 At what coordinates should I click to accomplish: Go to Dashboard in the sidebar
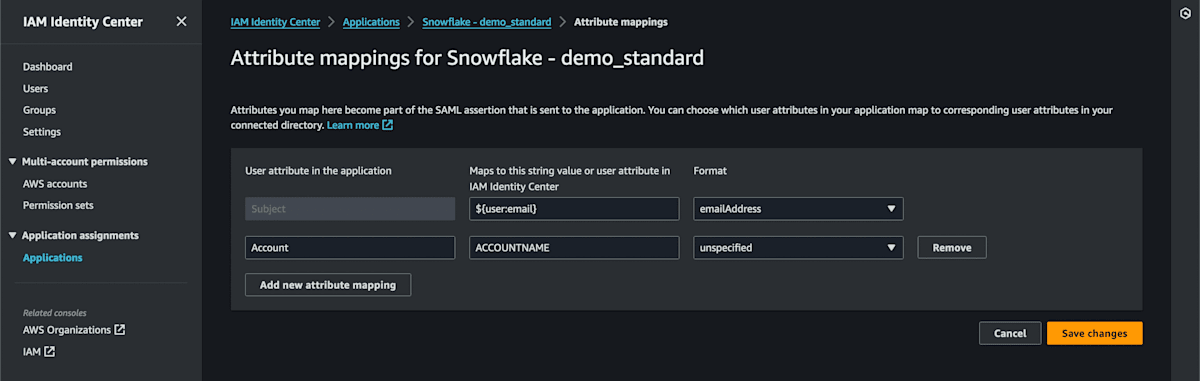coord(47,67)
